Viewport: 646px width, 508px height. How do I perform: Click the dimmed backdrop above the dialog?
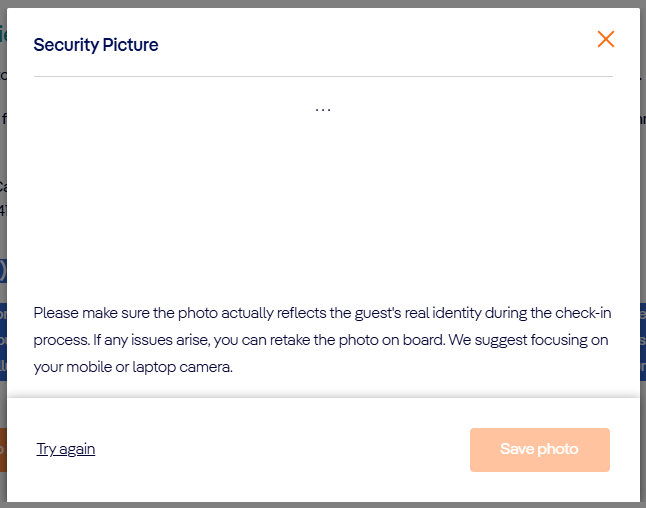click(322, 4)
